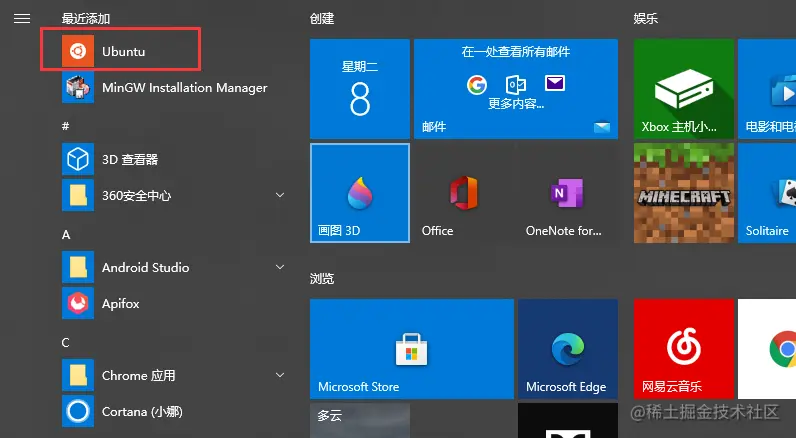796x438 pixels.
Task: Launch Microsoft Edge tile
Action: pos(568,349)
